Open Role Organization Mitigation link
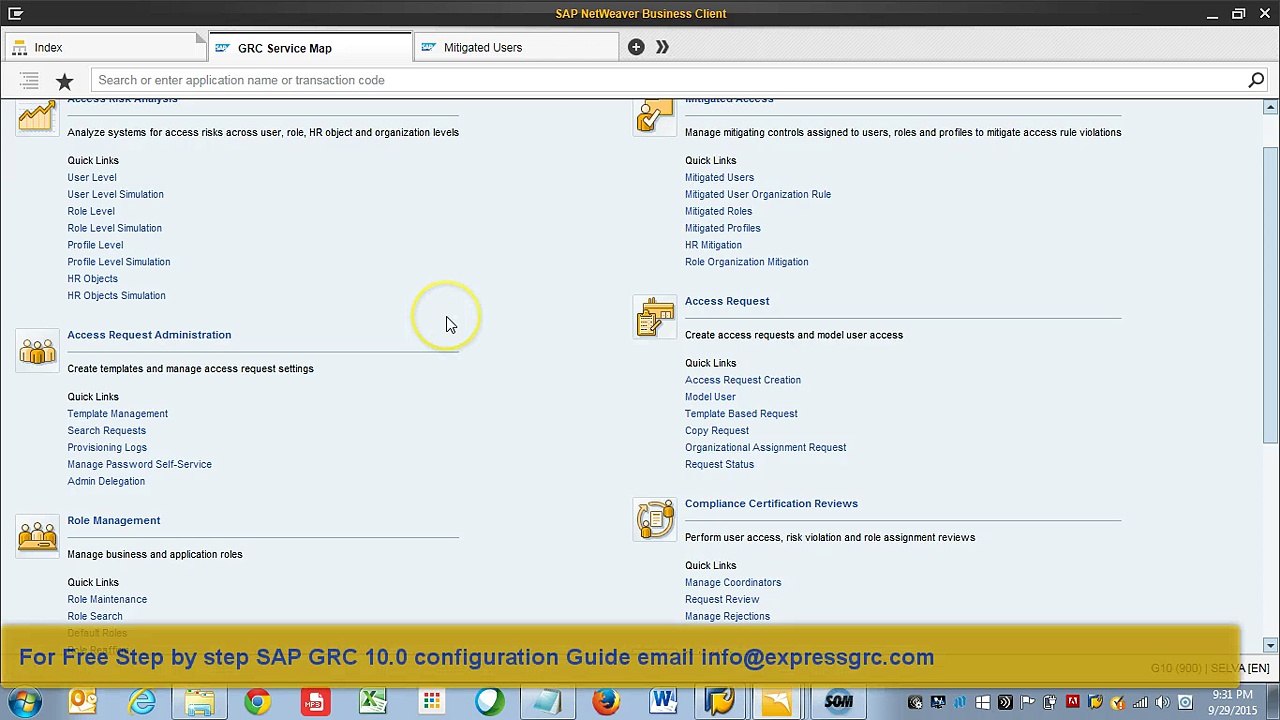Screen dimensions: 1280x720 pyautogui.click(x=747, y=262)
